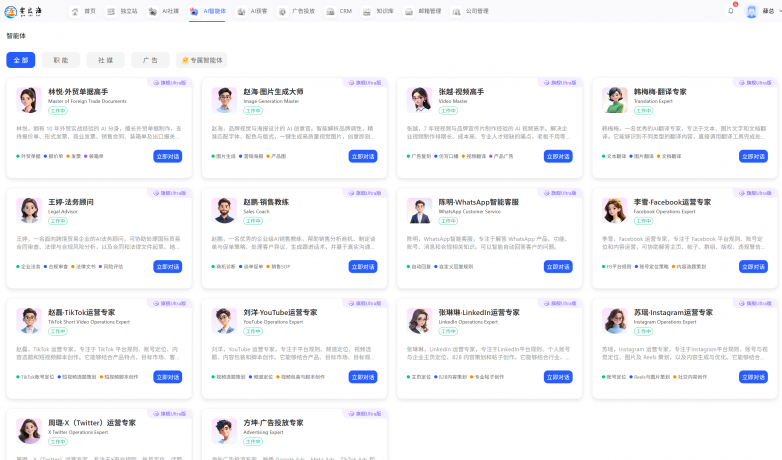The height and width of the screenshot is (460, 782).
Task: Select the 广告 filter tab
Action: tap(150, 60)
